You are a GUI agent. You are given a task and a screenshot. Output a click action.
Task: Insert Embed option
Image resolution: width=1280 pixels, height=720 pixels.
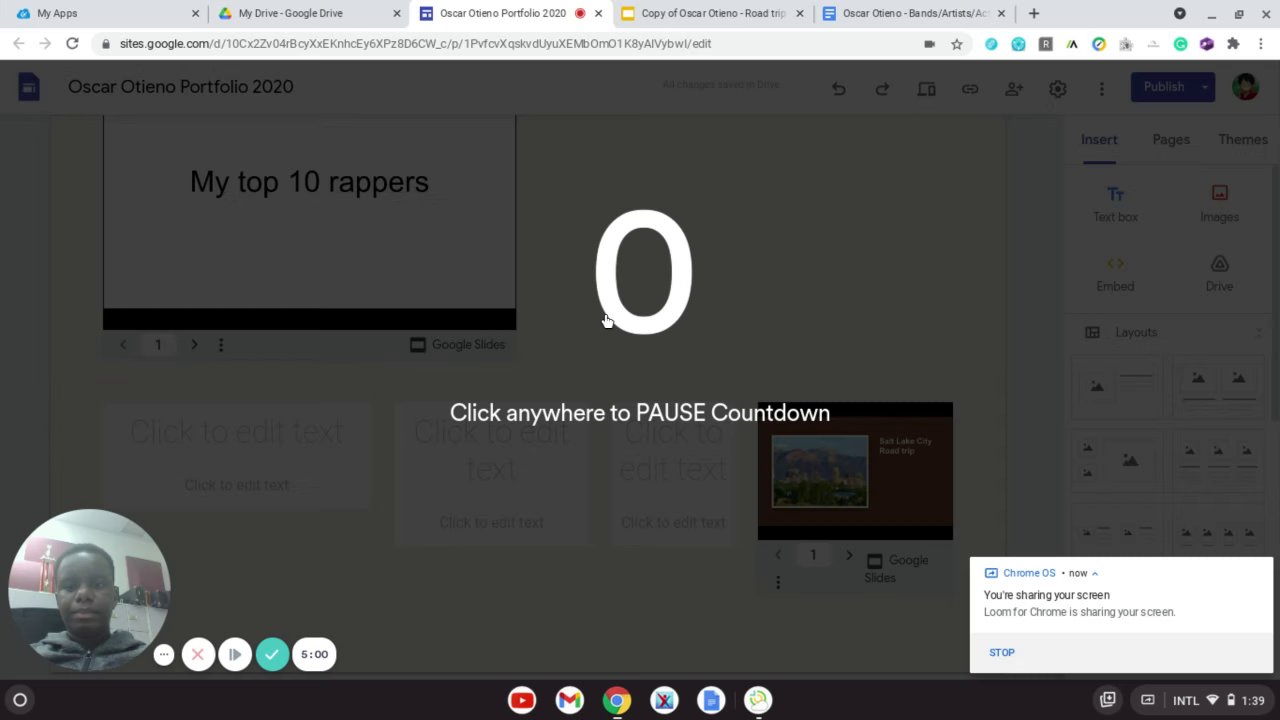pos(1115,273)
